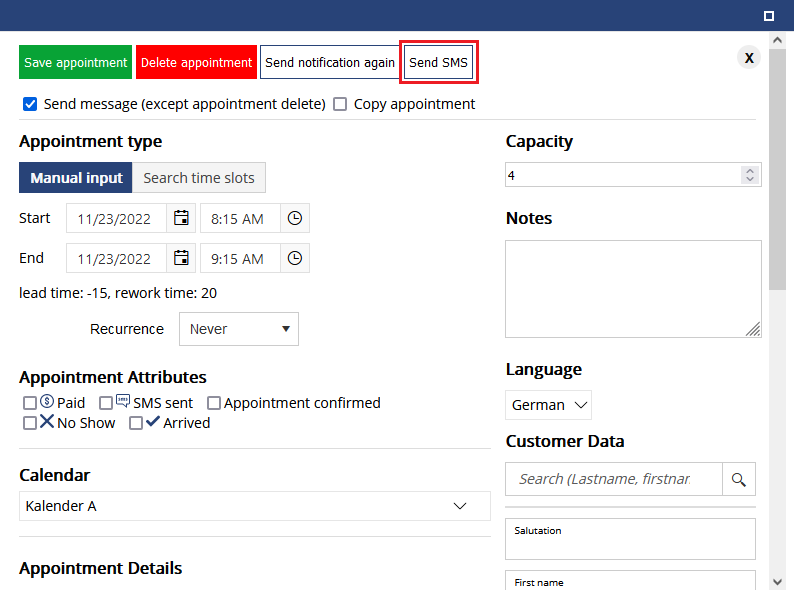Screen dimensions: 794x595
Task: Click the Appointment Attributes heading
Action: pos(113,377)
